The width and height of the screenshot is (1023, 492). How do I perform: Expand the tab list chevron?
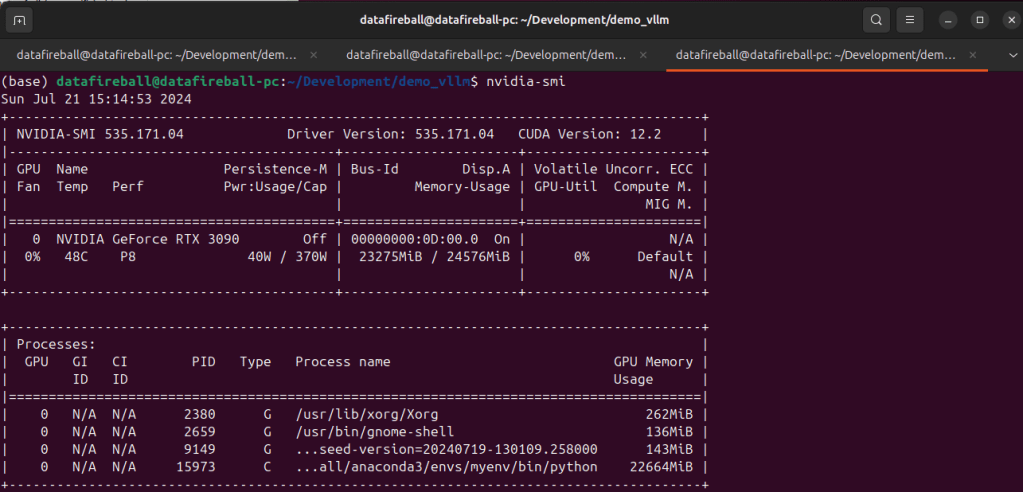[1005, 55]
